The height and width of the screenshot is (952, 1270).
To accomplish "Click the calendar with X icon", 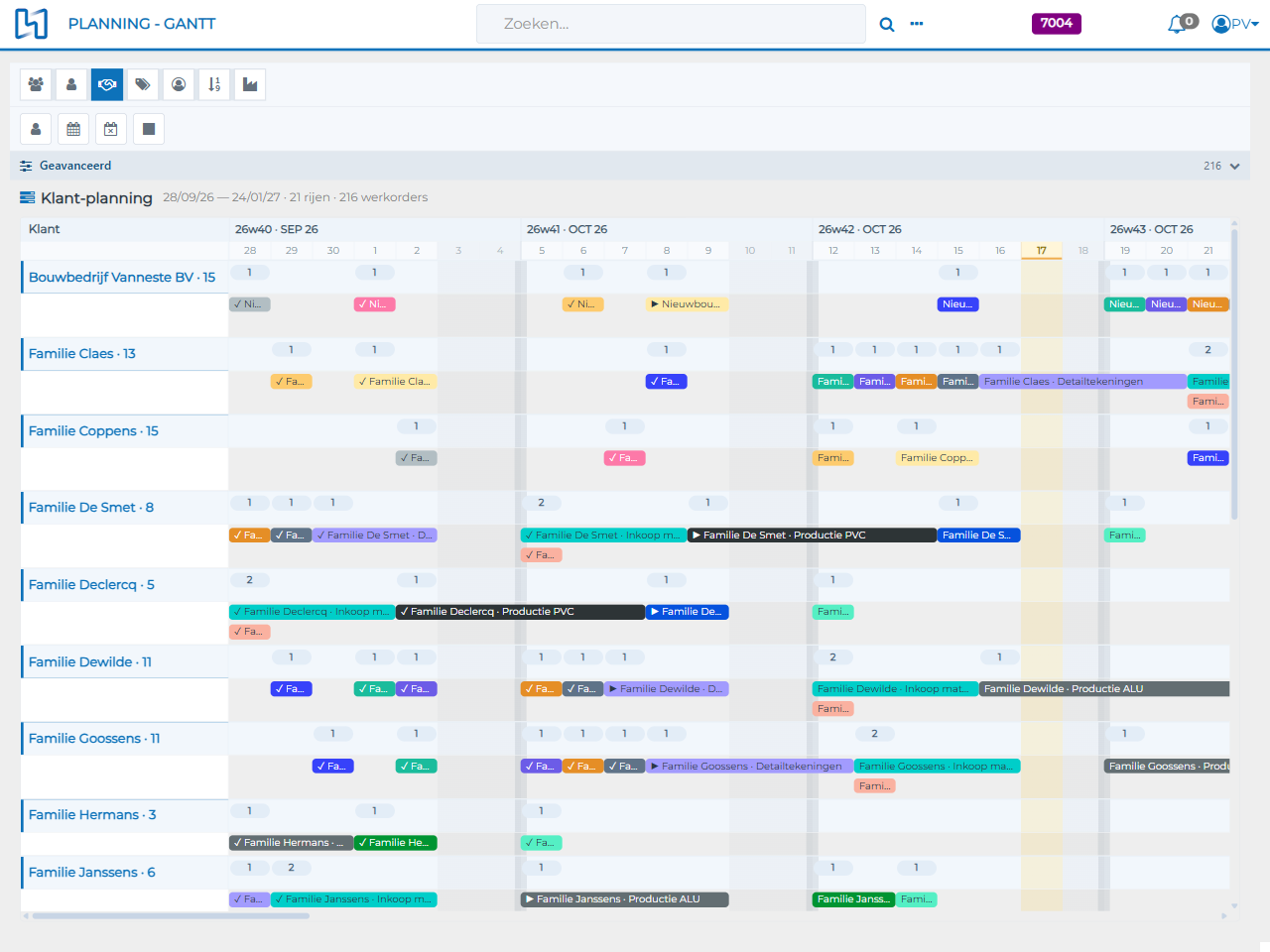I will coord(111,128).
